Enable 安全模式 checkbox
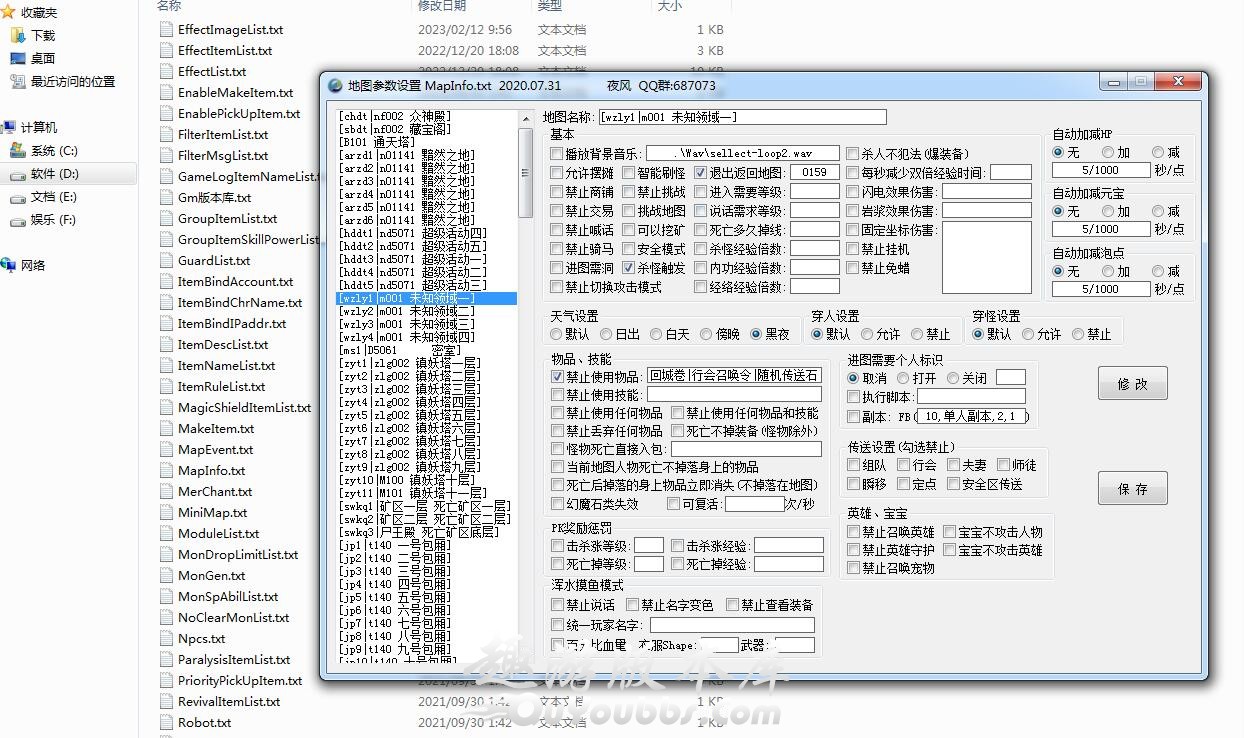Image resolution: width=1244 pixels, height=738 pixels. (629, 249)
